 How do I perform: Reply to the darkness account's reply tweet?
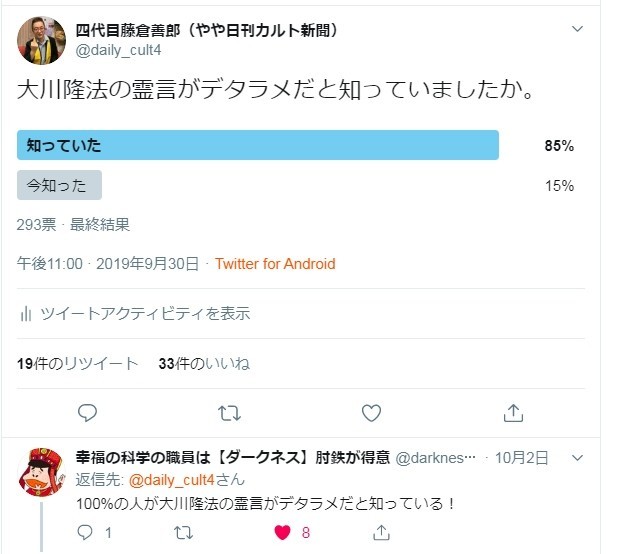(87, 533)
